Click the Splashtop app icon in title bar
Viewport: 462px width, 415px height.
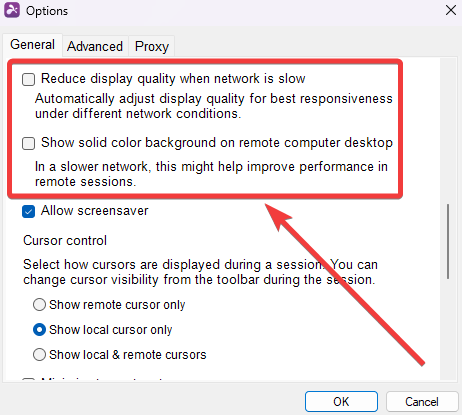[x=12, y=10]
